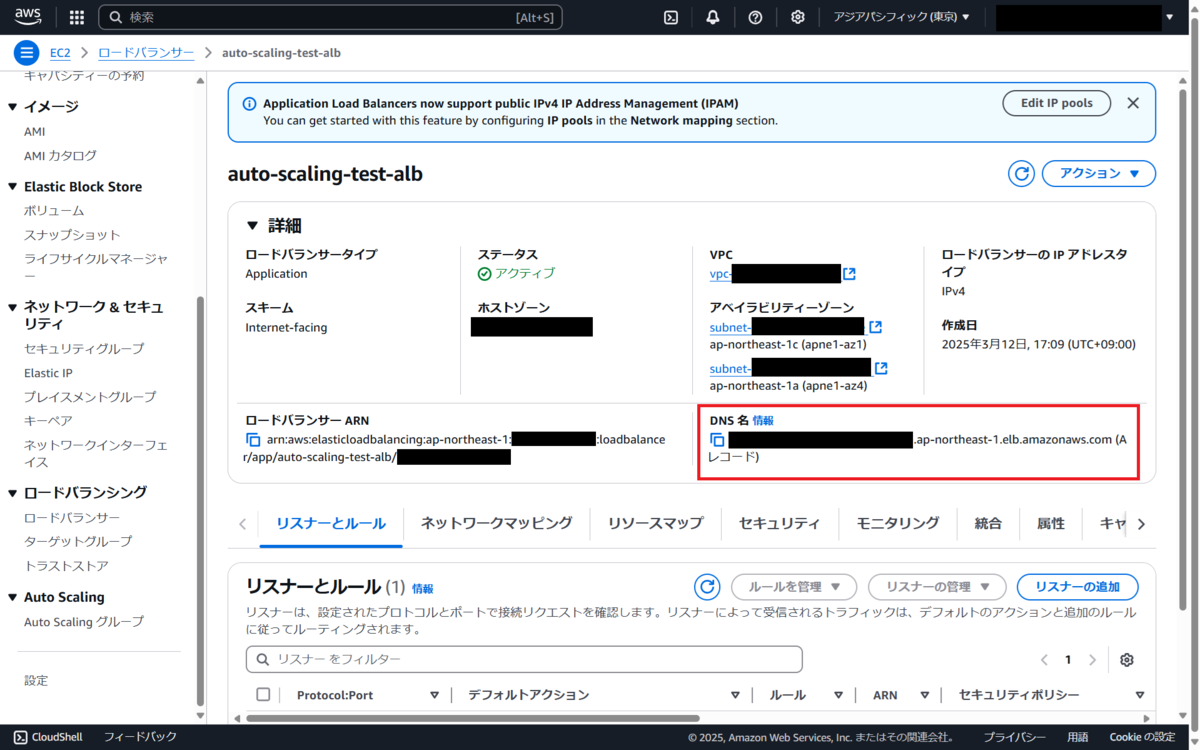Collapse the ネットワーク & セキュリティ section
The image size is (1200, 750).
click(13, 307)
